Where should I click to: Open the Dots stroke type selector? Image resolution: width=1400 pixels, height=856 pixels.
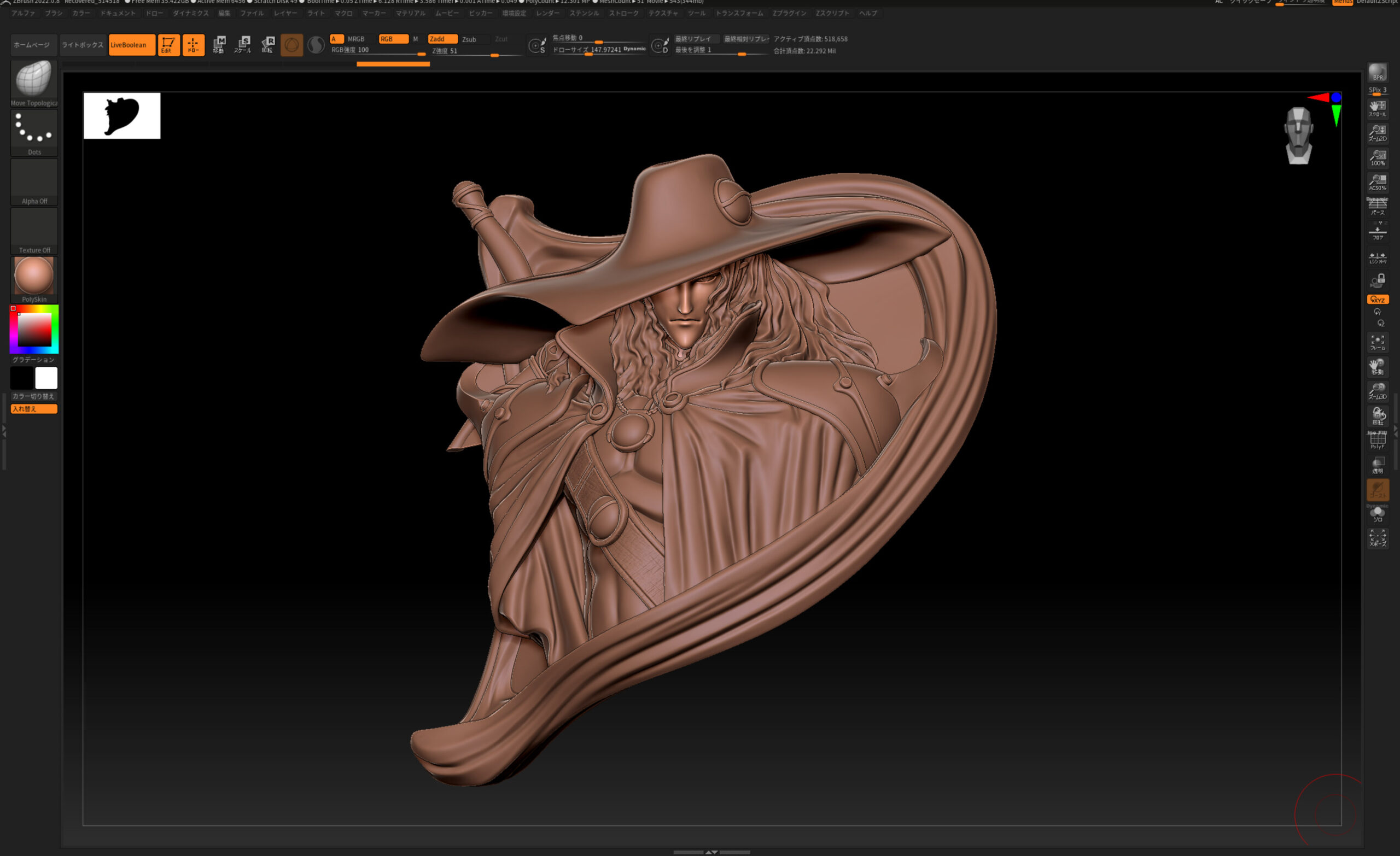34,132
